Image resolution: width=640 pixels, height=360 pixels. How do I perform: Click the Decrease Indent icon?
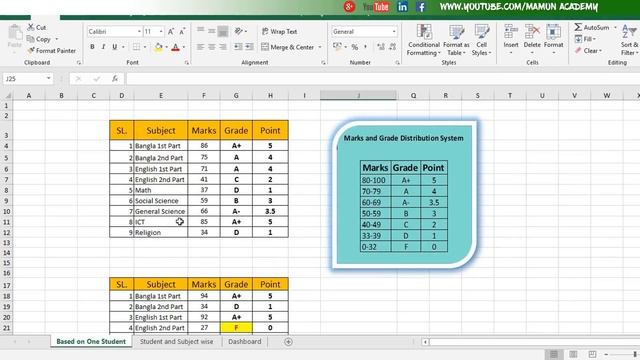click(x=238, y=47)
